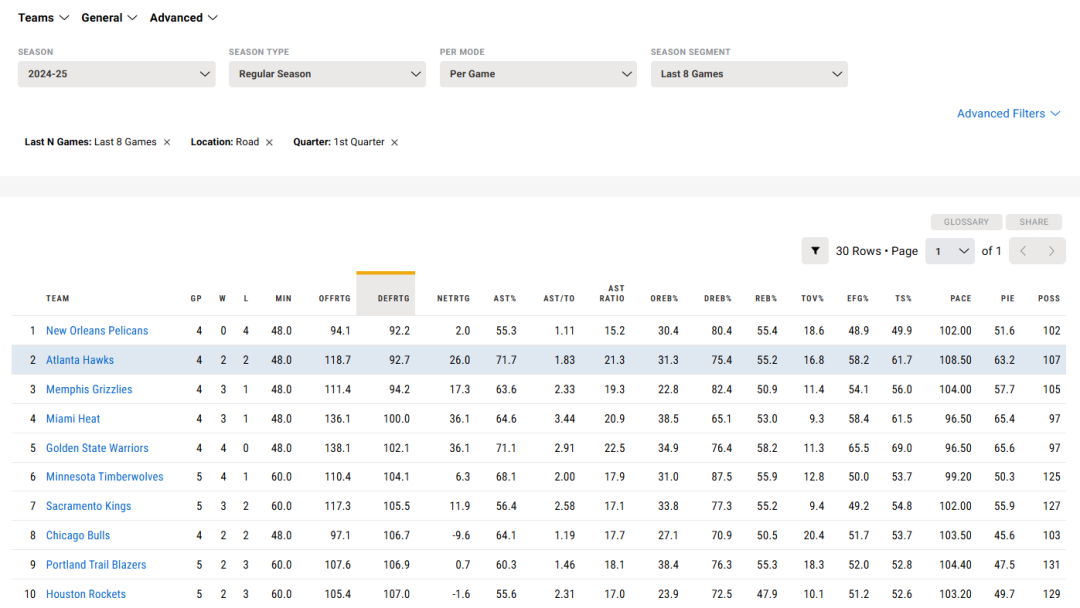This screenshot has height=608, width=1080.
Task: Sort table by EFG% column
Action: click(858, 299)
